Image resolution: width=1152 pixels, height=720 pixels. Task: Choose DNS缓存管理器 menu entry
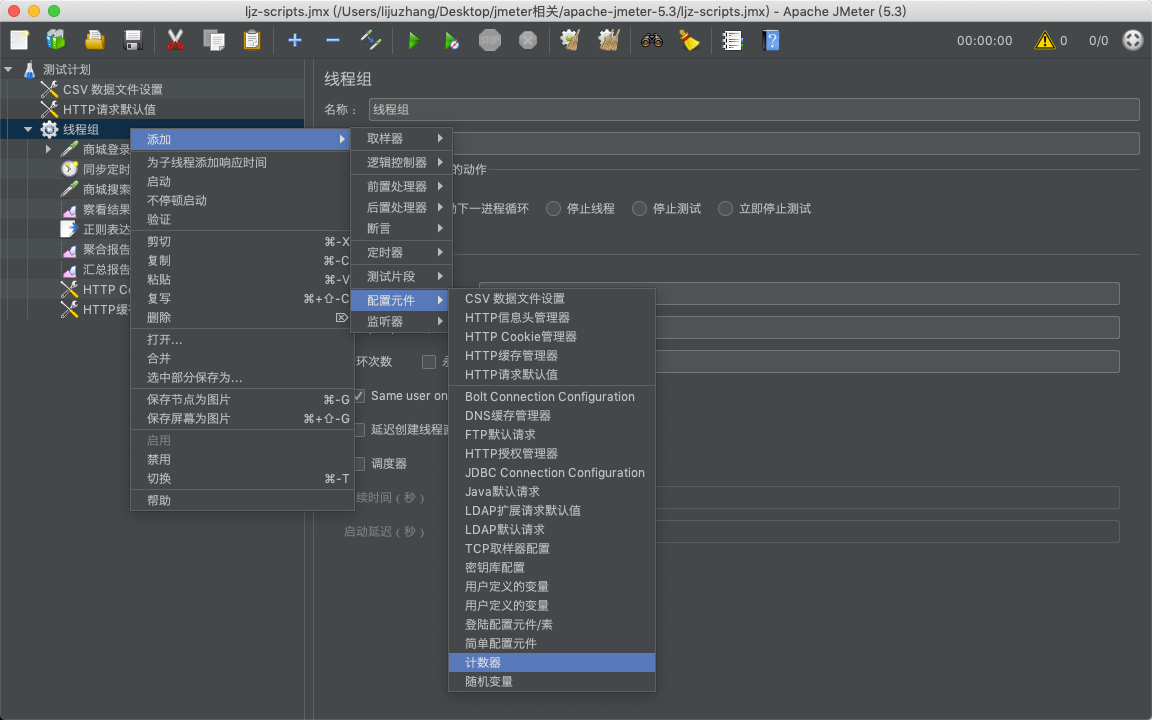[x=552, y=415]
